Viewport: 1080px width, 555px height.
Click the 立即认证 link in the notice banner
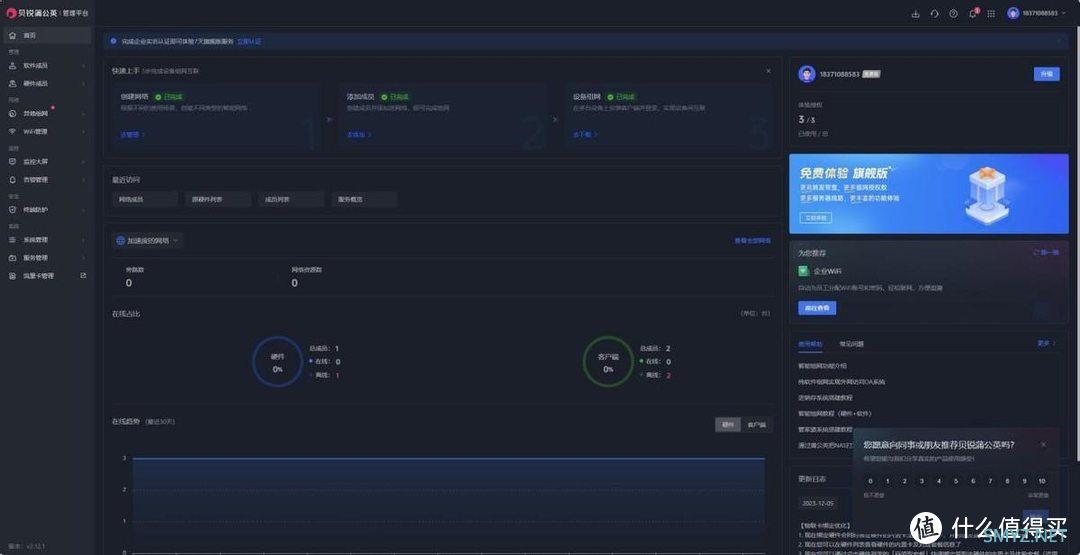click(249, 41)
